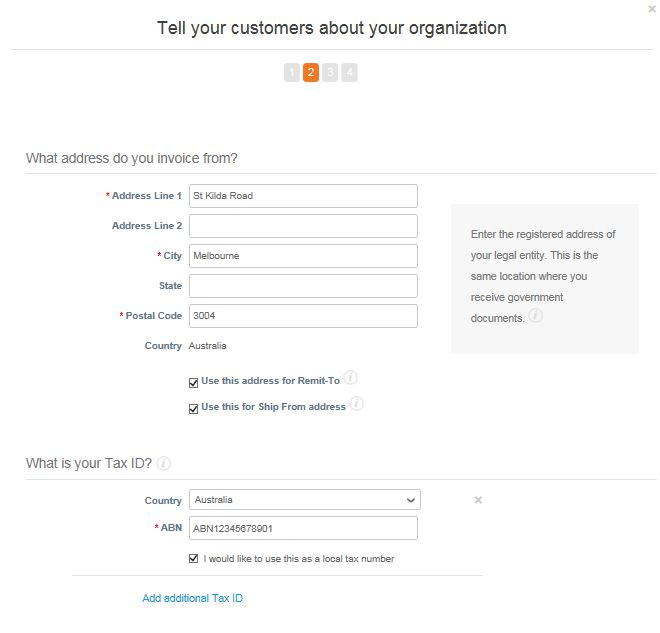Image resolution: width=660 pixels, height=633 pixels.
Task: Select step 2 indicator
Action: [311, 72]
